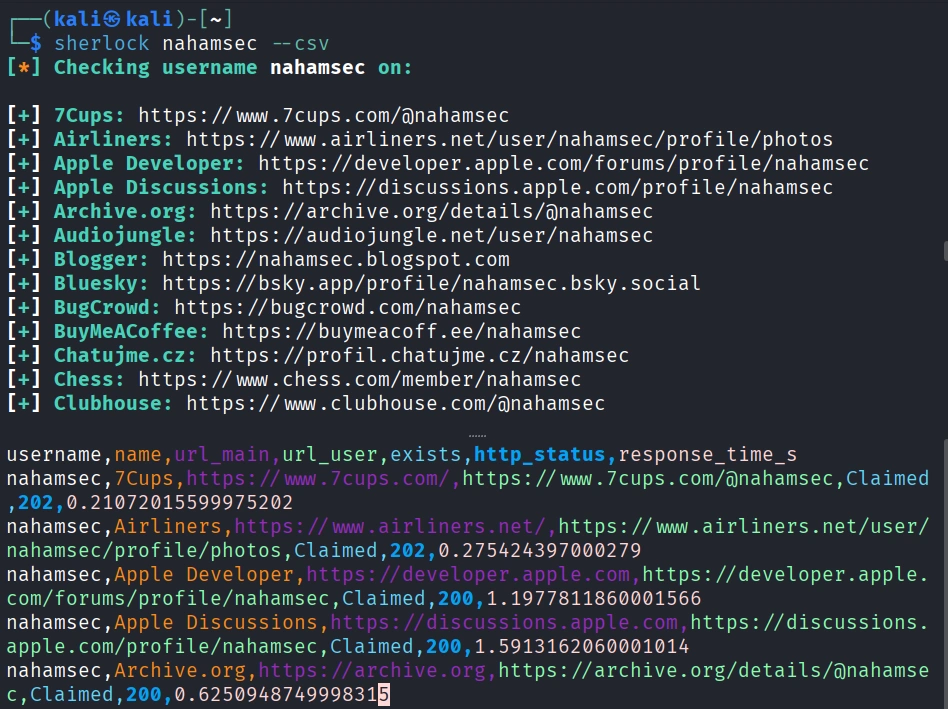
Task: Click the 'BugCrowd:' site label
Action: [x=107, y=308]
